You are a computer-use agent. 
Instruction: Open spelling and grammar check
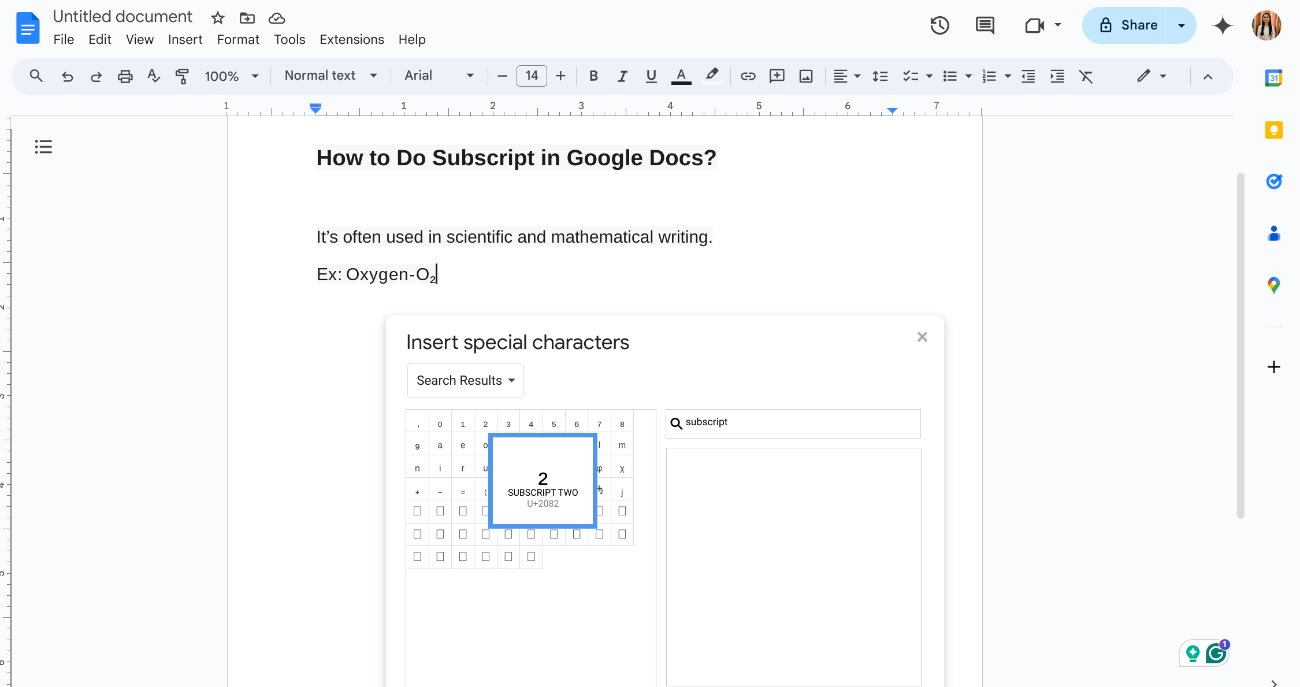tap(154, 75)
